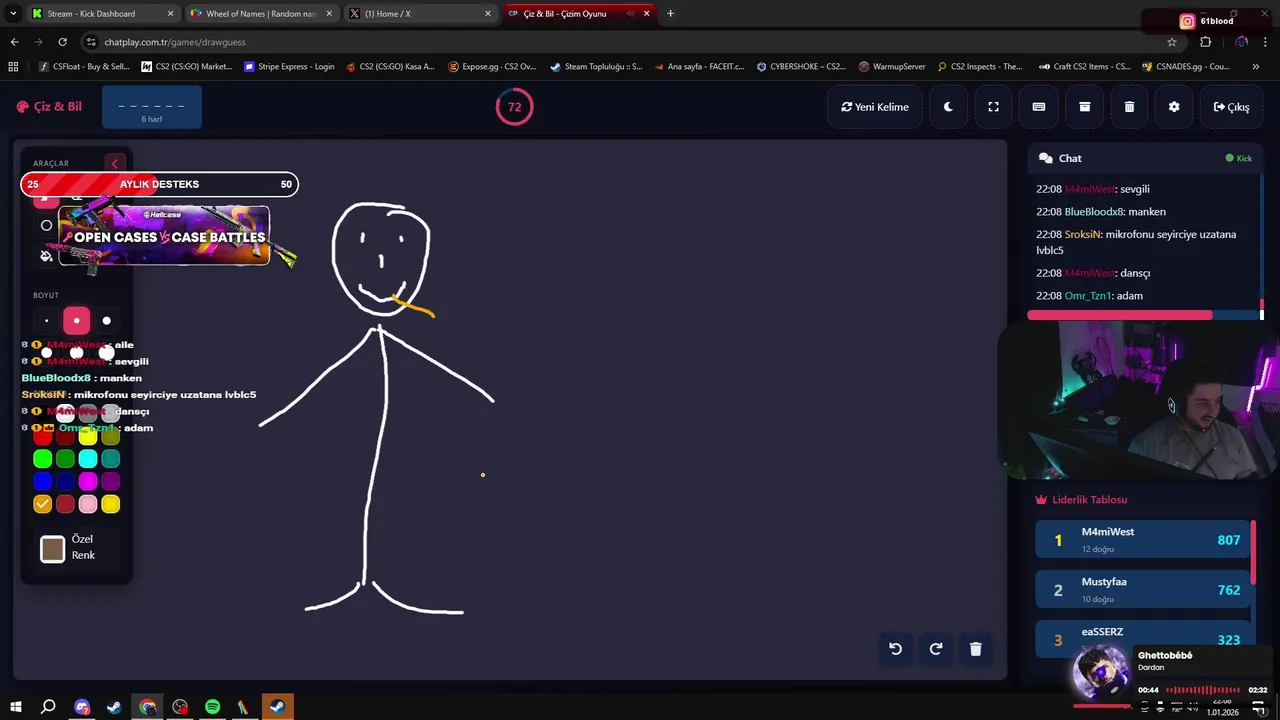Open Windows taskbar search

[x=48, y=707]
